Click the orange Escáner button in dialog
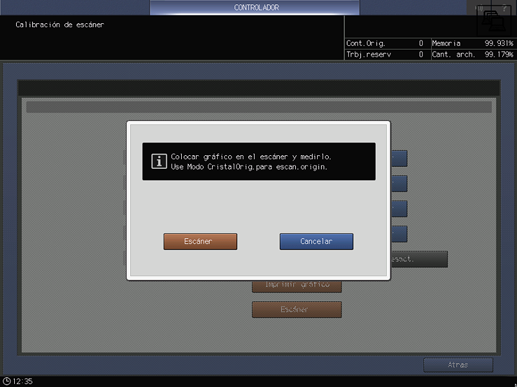The width and height of the screenshot is (517, 387). pos(200,241)
